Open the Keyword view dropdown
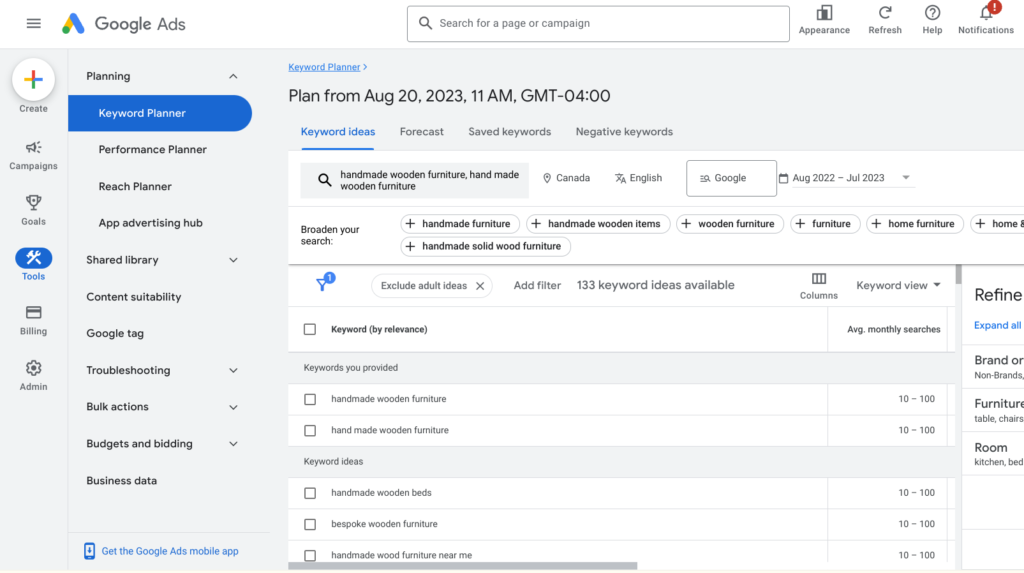The image size is (1024, 573). (x=899, y=286)
